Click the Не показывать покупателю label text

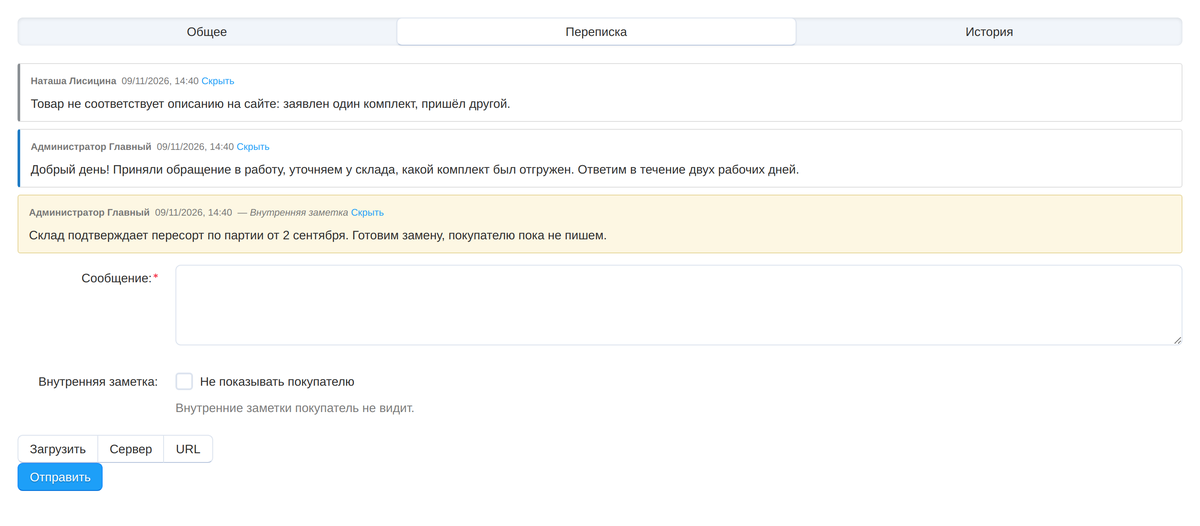point(277,381)
